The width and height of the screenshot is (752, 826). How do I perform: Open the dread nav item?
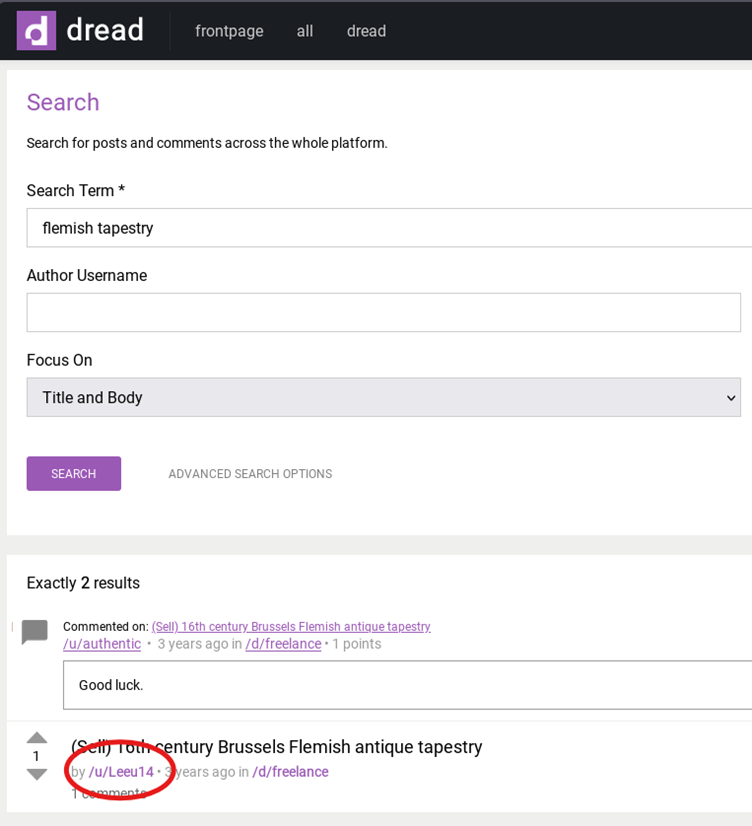coord(367,31)
